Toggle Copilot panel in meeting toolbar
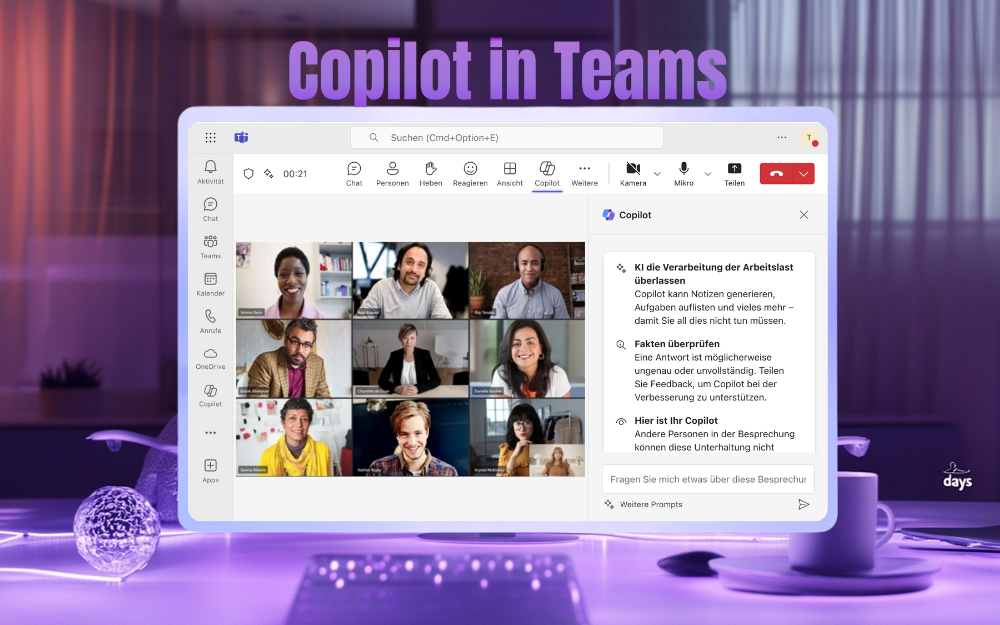The image size is (1000, 625). coord(547,173)
